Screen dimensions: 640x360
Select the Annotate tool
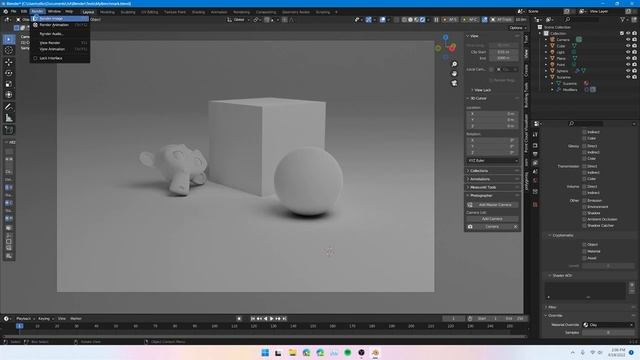(x=9, y=107)
